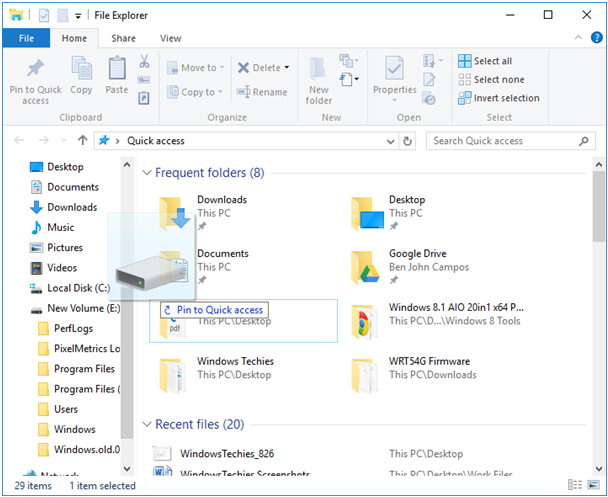Click the Pin to Quick access ribbon icon

[x=35, y=69]
